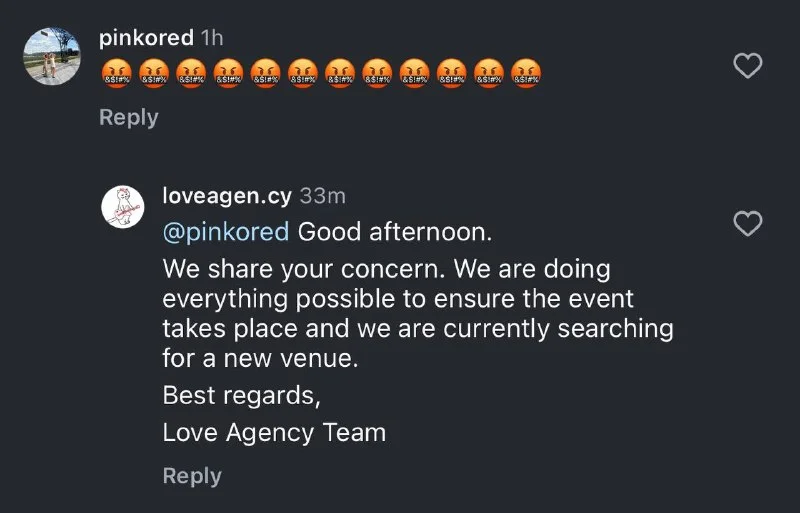Select the first angry cursing emoji
This screenshot has width=800, height=513.
click(x=117, y=73)
